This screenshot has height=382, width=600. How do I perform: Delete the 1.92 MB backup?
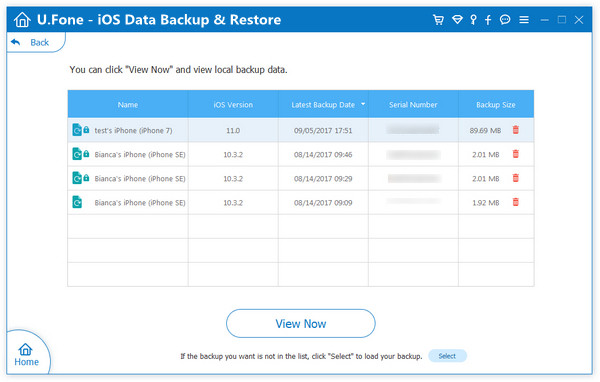[515, 202]
